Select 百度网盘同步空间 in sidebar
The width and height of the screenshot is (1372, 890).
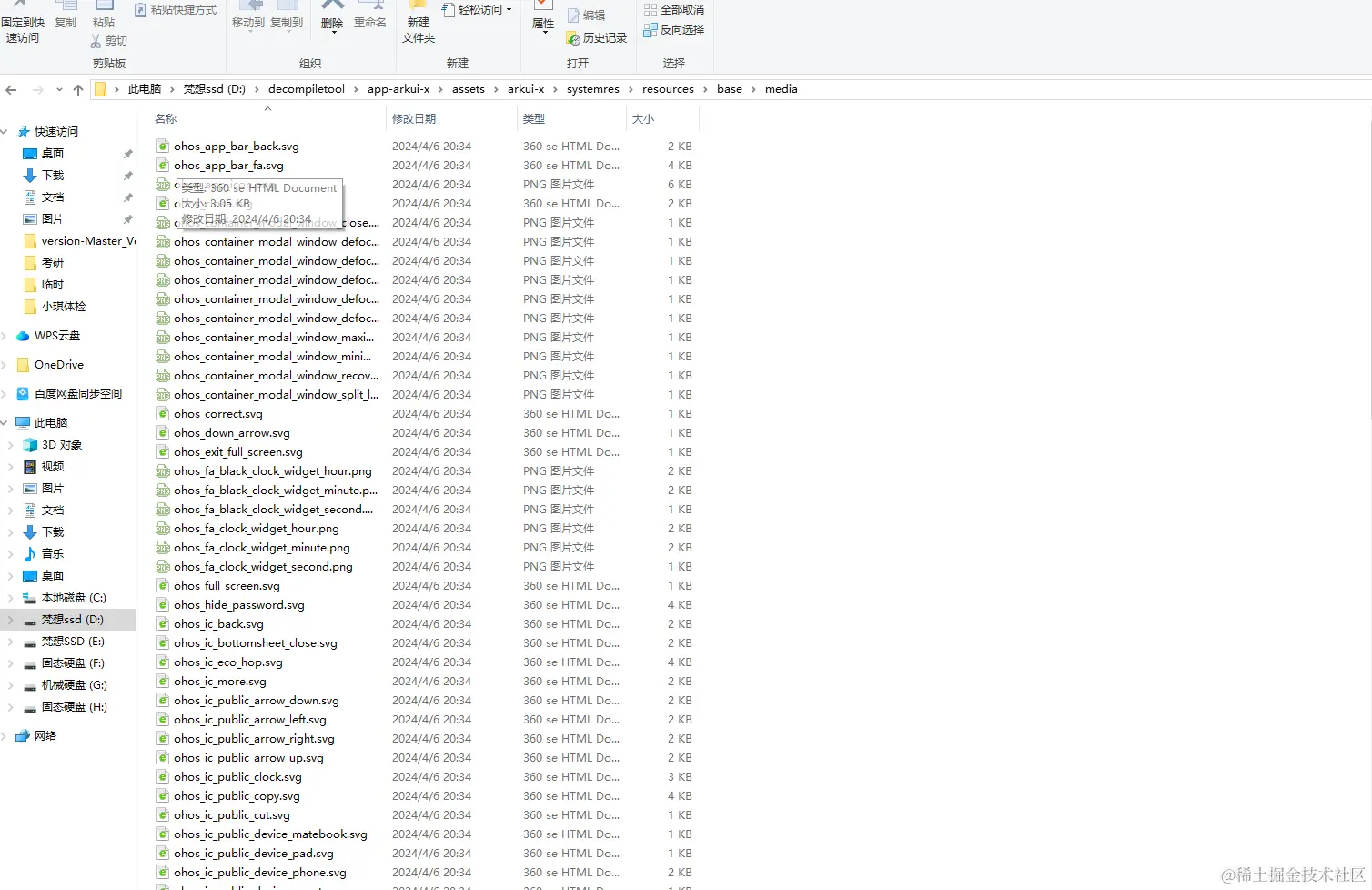tap(69, 394)
